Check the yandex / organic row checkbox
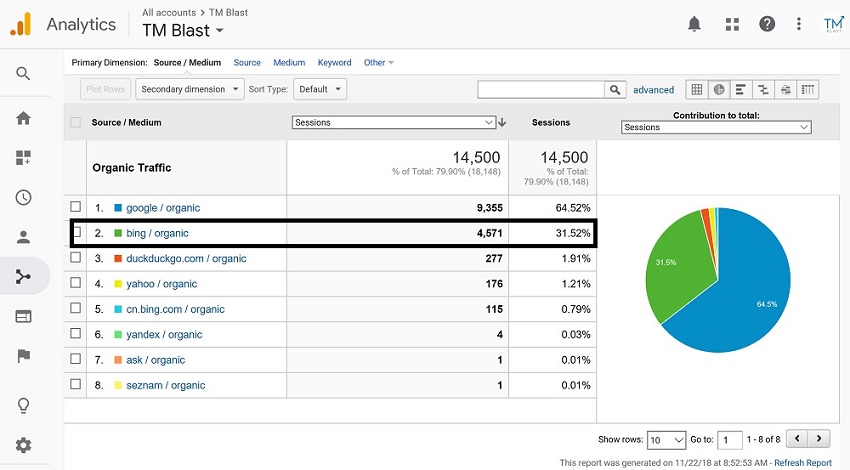The width and height of the screenshot is (850, 470). click(x=75, y=333)
